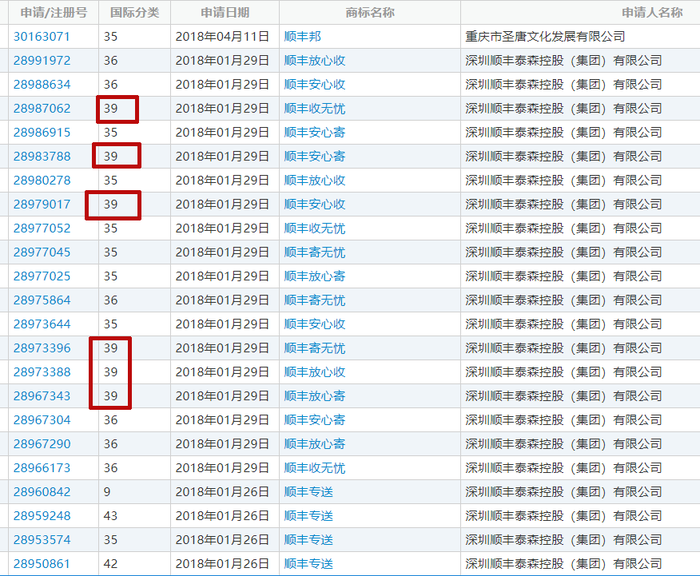The width and height of the screenshot is (700, 576).
Task: Click the date cell 2018年04月11日
Action: pos(222,37)
